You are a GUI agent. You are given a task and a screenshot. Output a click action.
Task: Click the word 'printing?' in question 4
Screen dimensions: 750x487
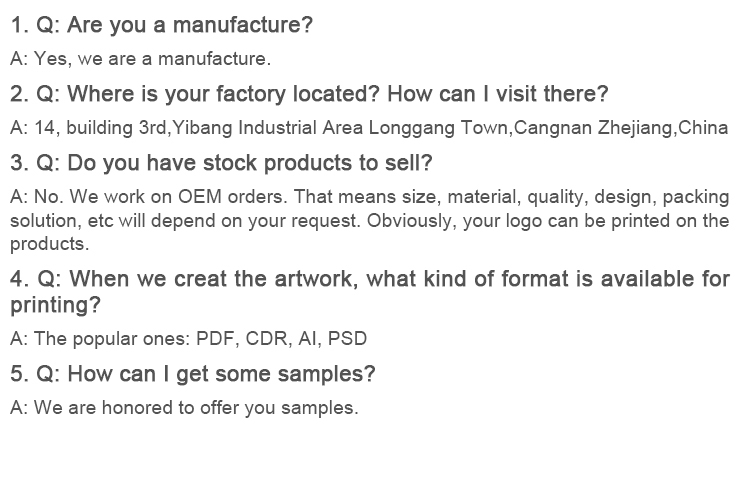(x=55, y=305)
